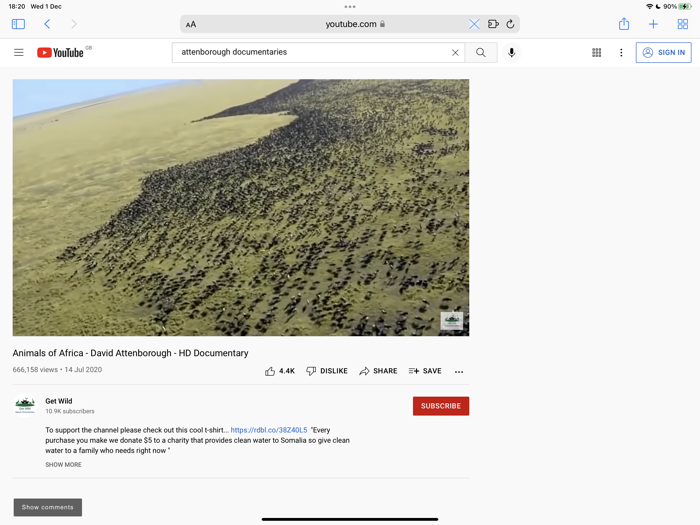Expand description with SHOW MORE

63,465
